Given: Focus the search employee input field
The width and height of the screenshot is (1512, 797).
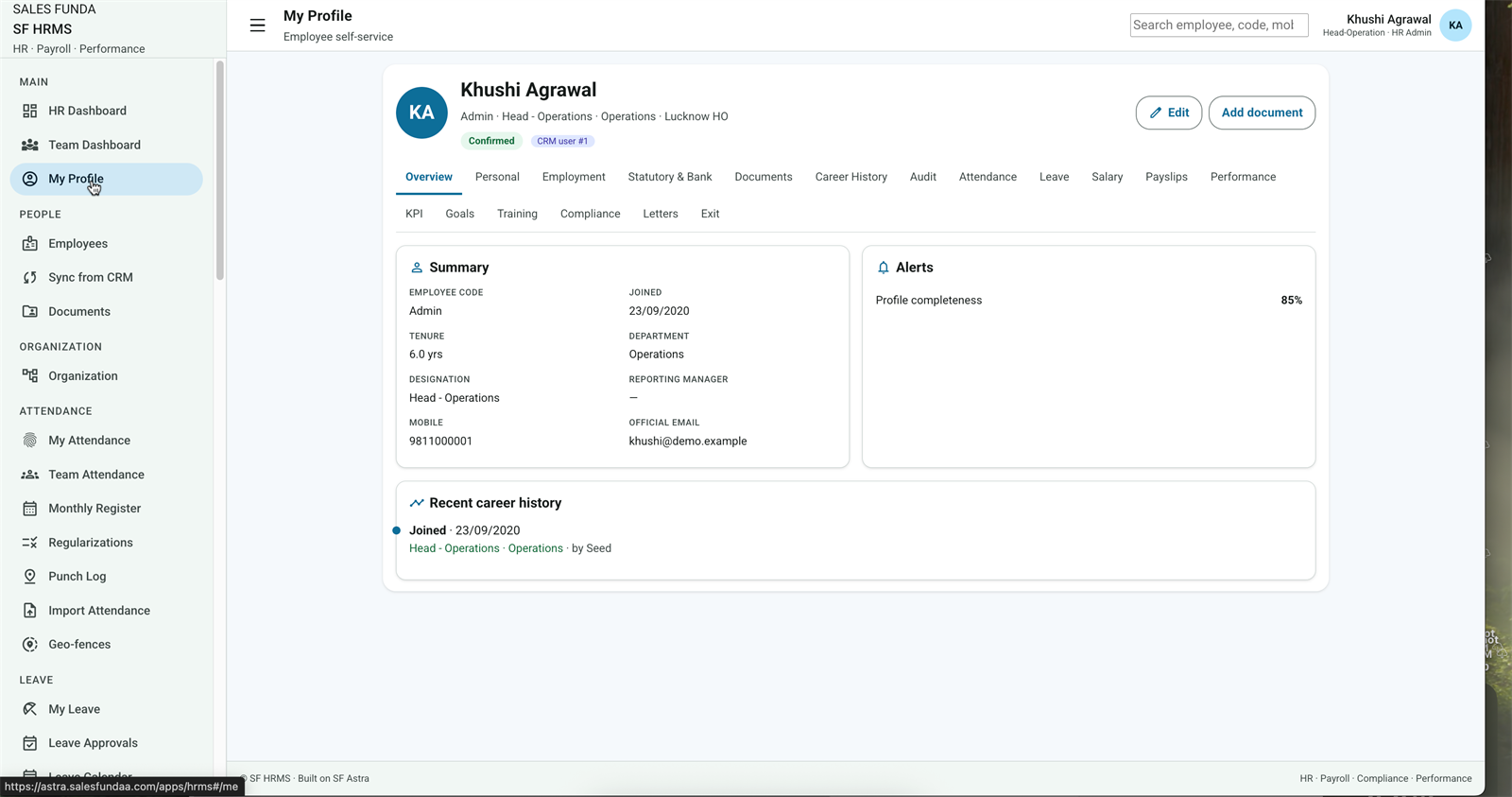Looking at the screenshot, I should pyautogui.click(x=1219, y=26).
